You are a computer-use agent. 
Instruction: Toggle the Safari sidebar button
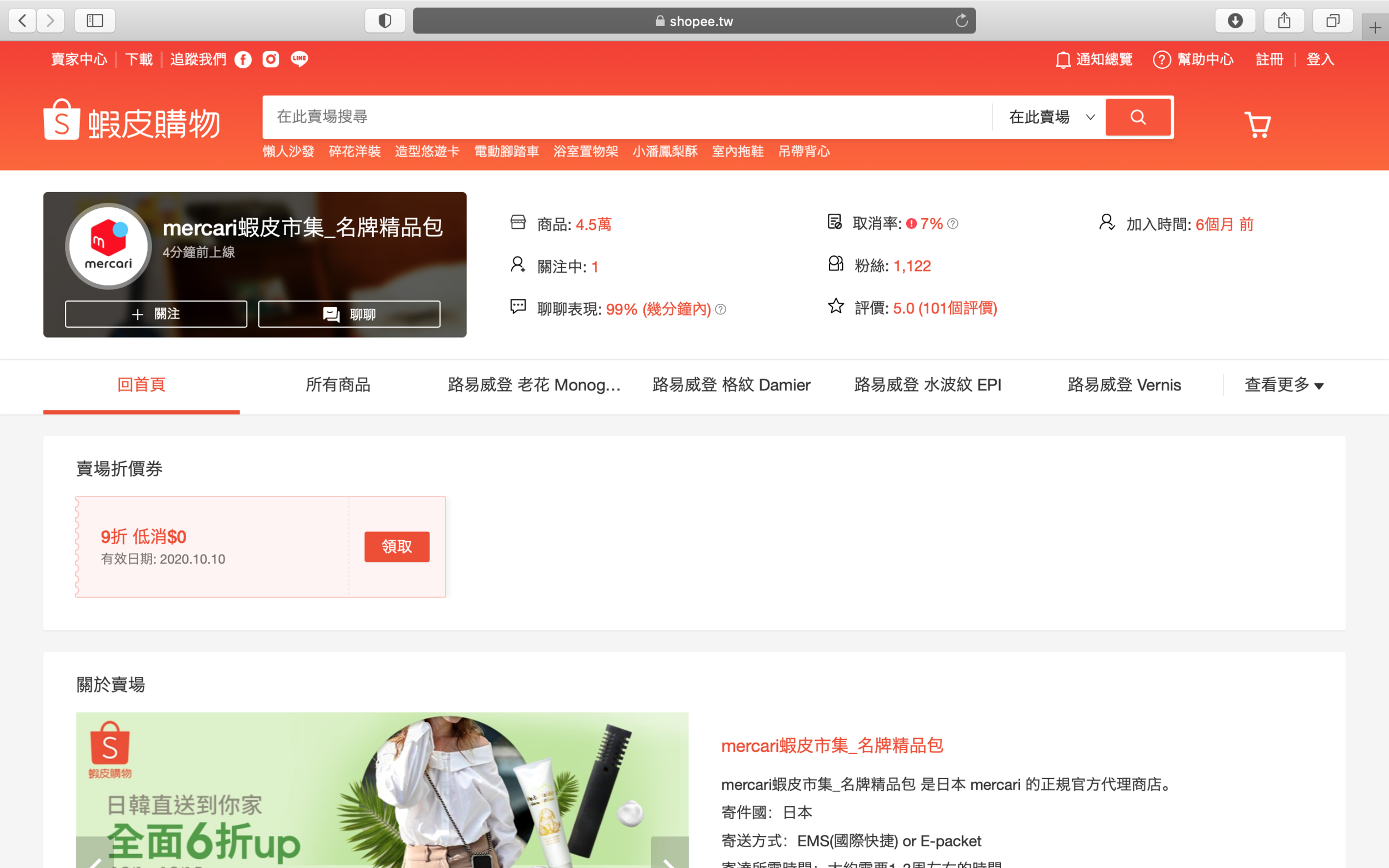point(95,21)
